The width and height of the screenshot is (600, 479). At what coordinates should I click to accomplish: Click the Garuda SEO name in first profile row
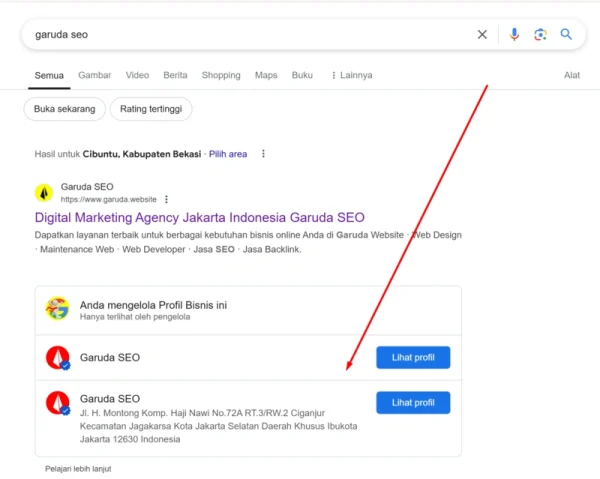click(110, 357)
